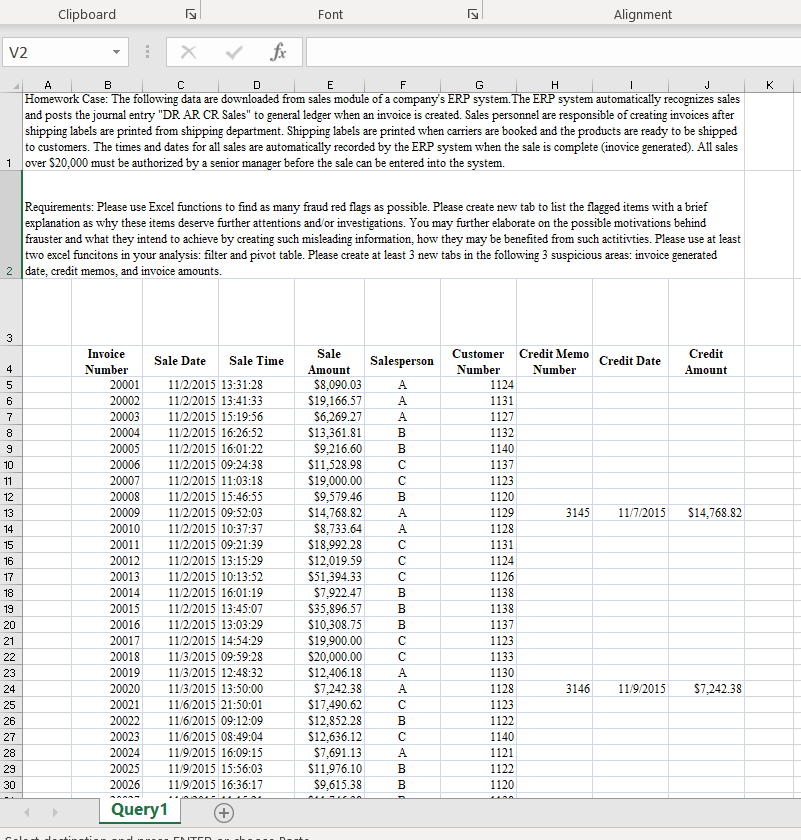Select invoice number cell 20022
Viewport: 801px width, 840px height.
(x=107, y=721)
